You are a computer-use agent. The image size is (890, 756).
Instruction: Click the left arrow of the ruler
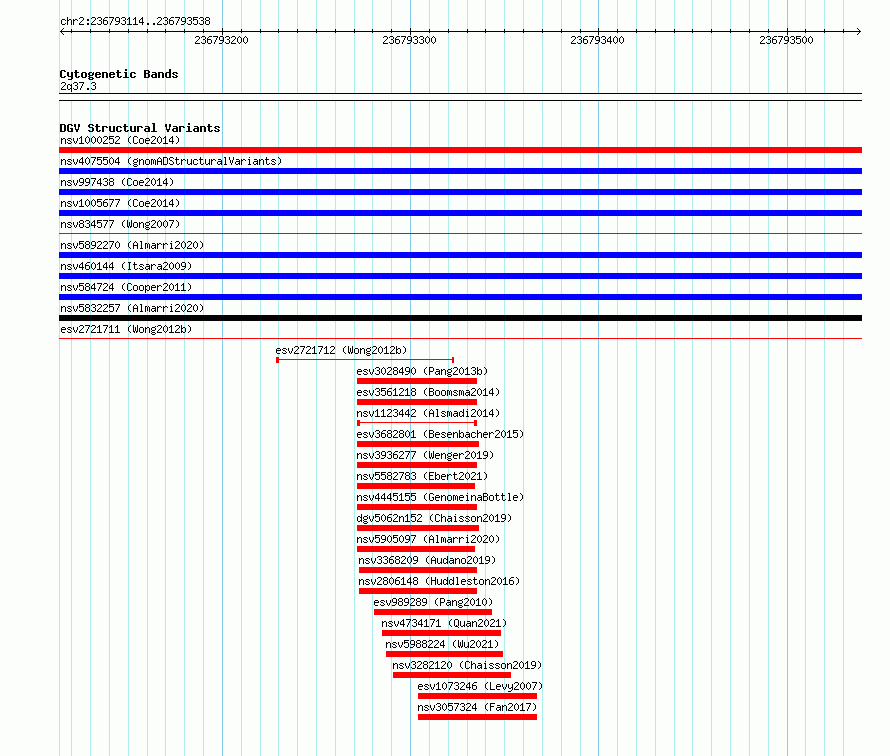tap(62, 32)
